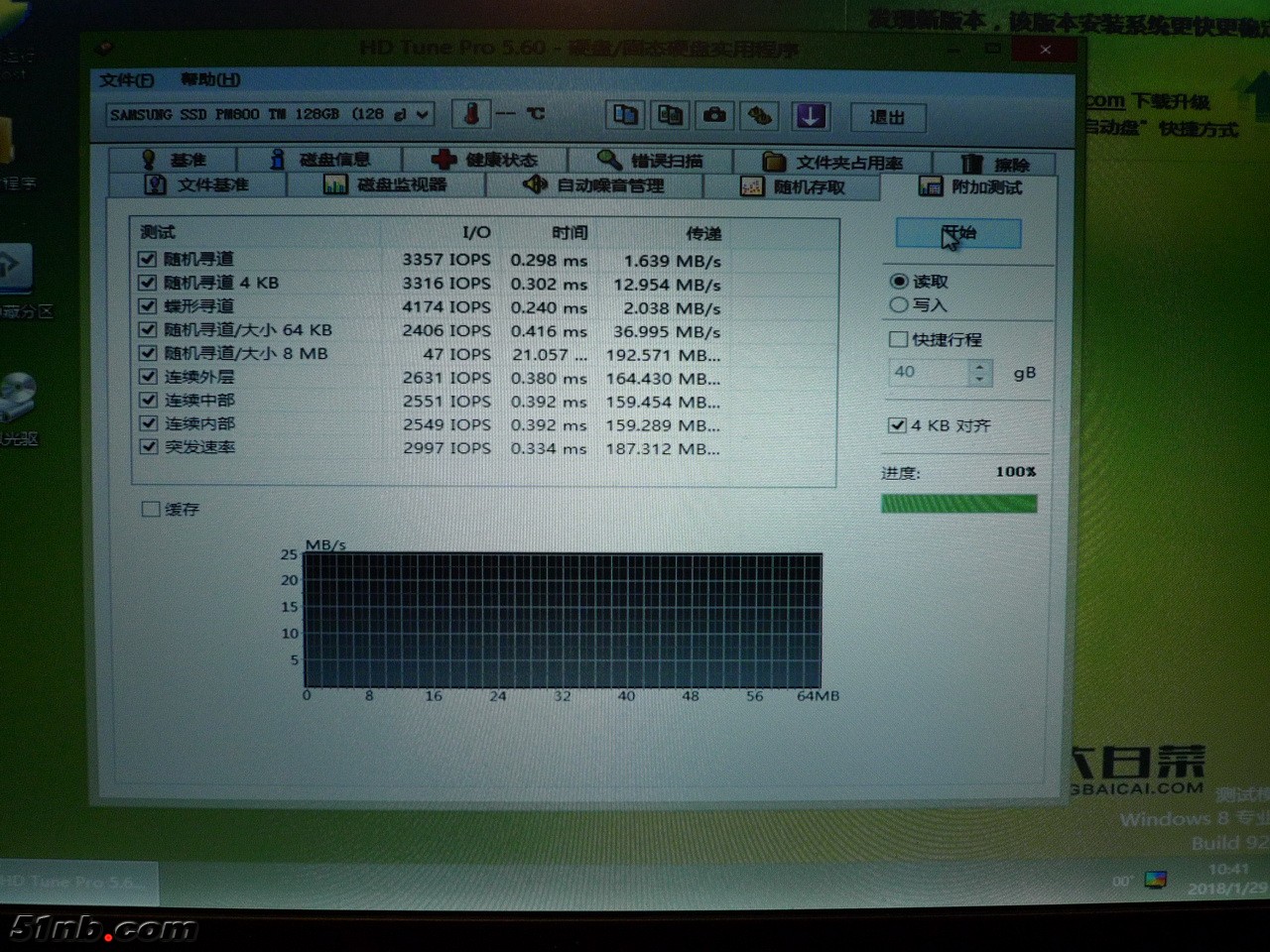
Task: Enable the 缓存 checkbox
Action: point(151,509)
